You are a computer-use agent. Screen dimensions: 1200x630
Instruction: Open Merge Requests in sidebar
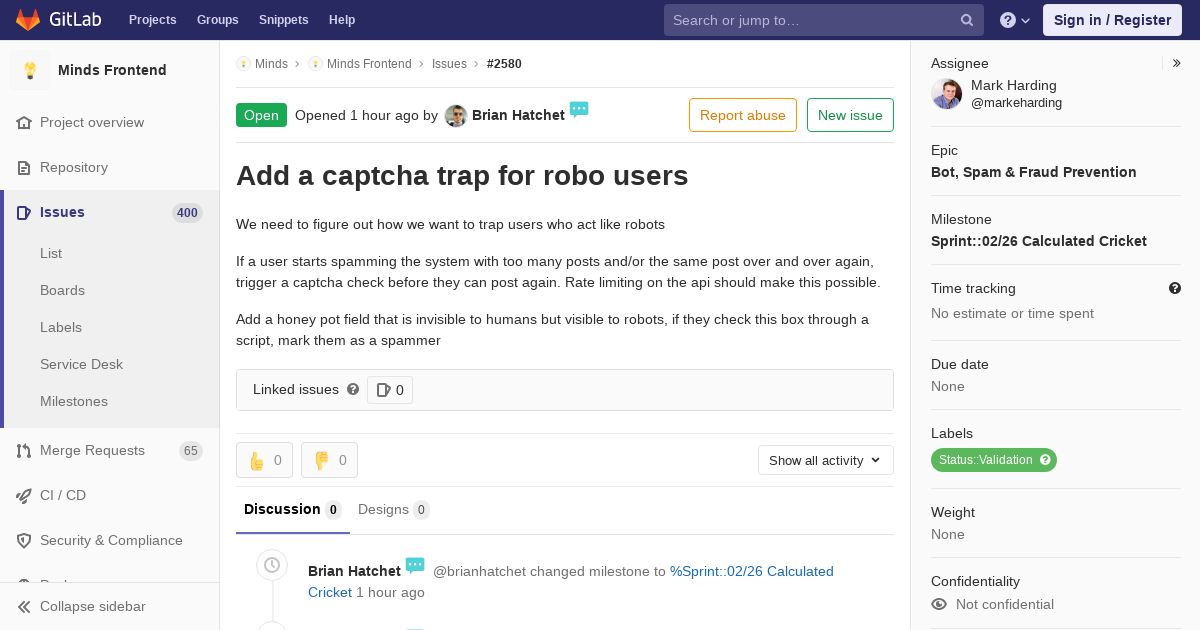click(x=110, y=451)
